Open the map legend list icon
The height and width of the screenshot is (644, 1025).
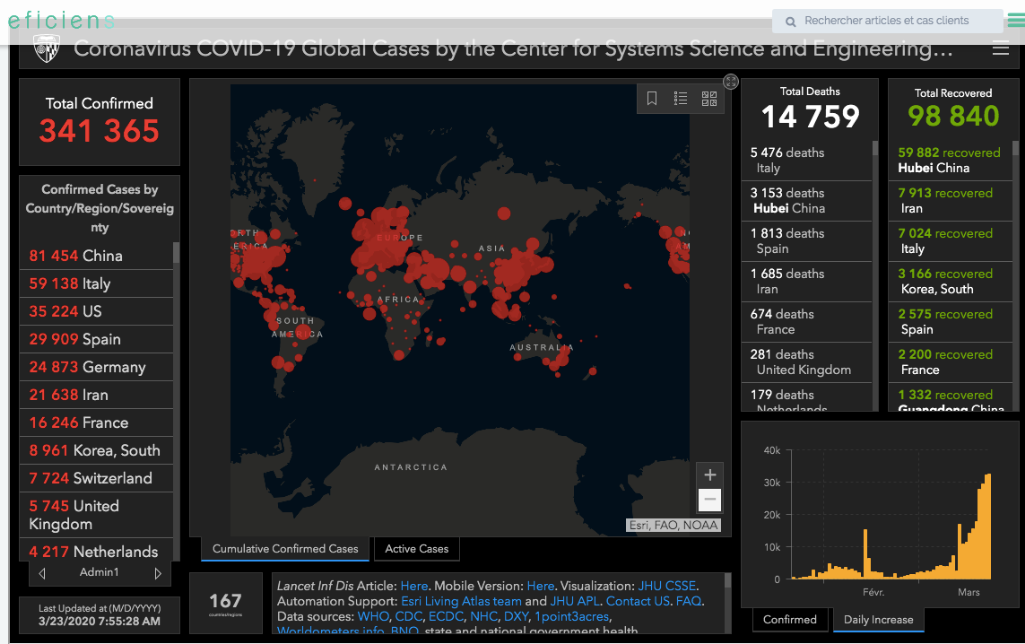[681, 98]
